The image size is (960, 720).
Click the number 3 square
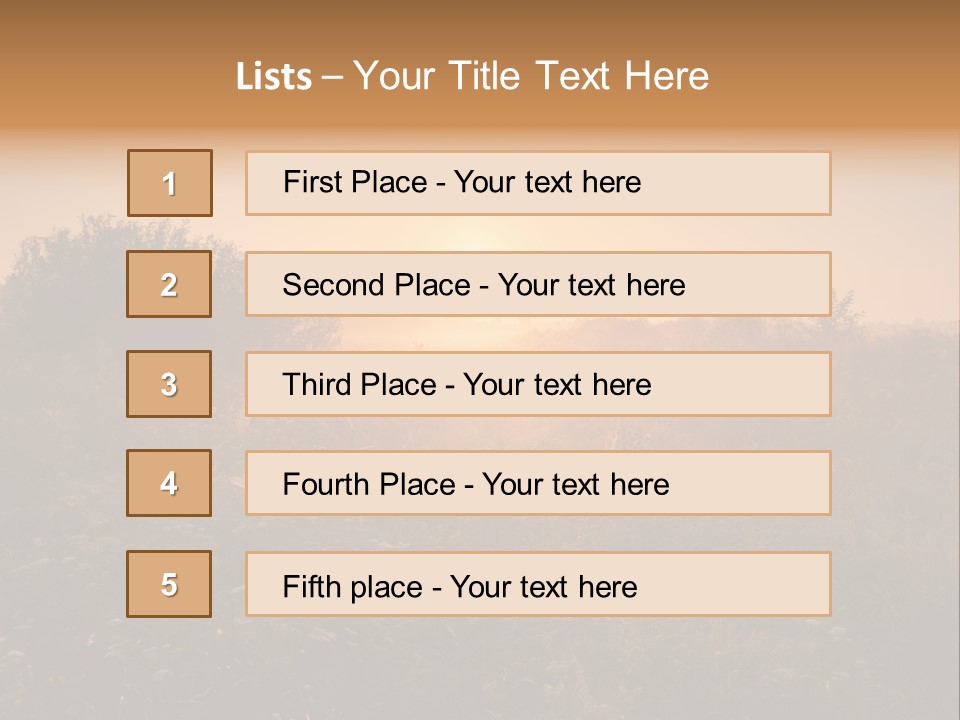169,384
